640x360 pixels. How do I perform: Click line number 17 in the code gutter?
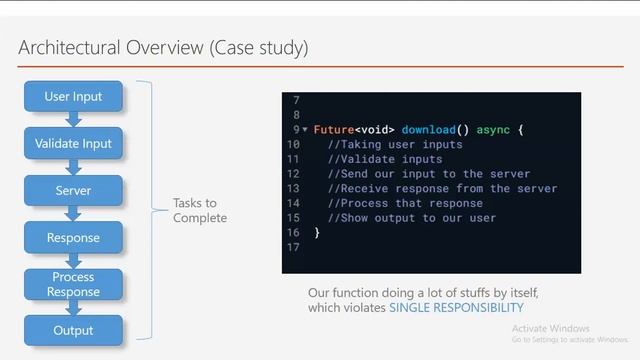293,247
